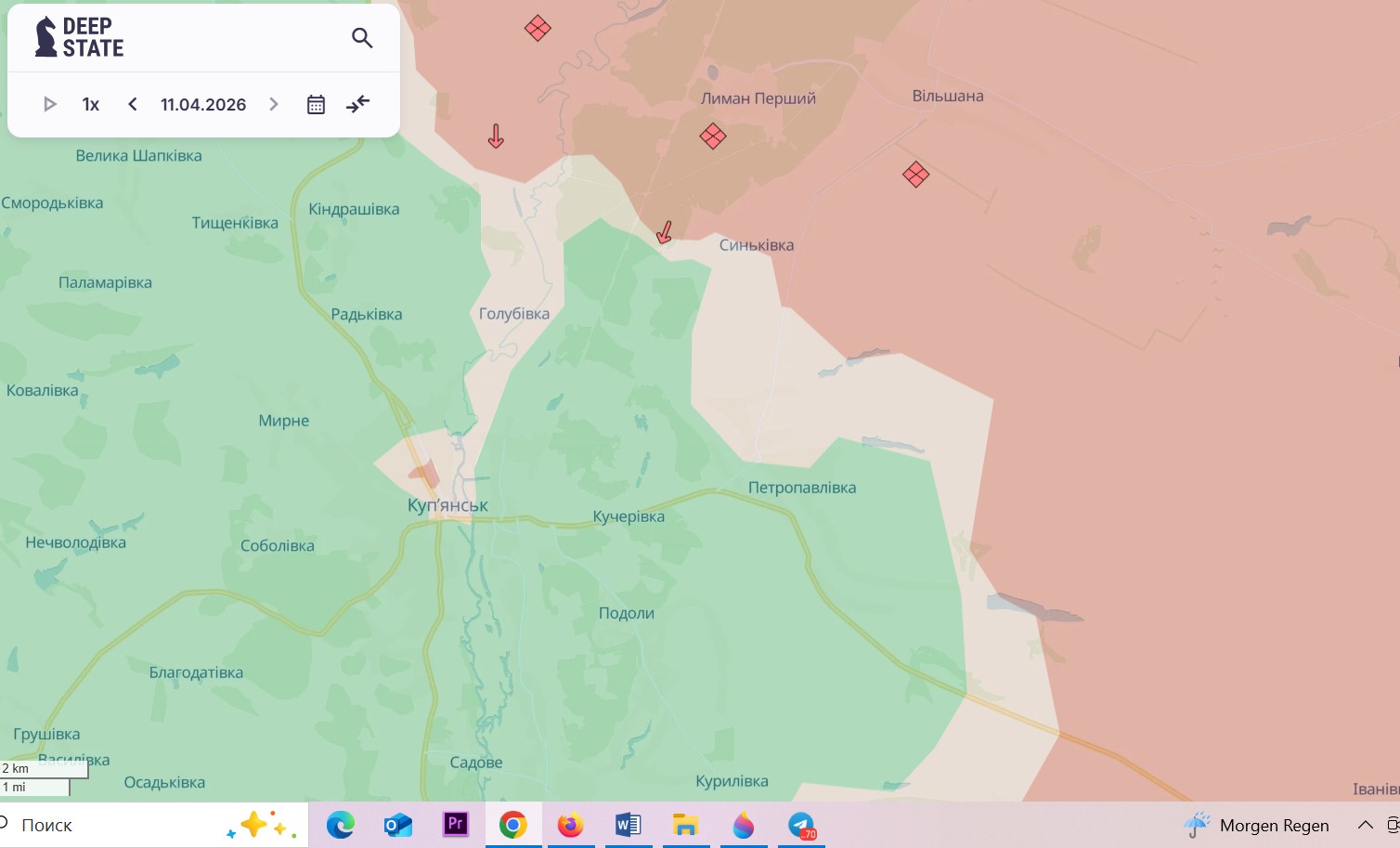
Task: Open Telegram from the taskbar
Action: click(801, 825)
